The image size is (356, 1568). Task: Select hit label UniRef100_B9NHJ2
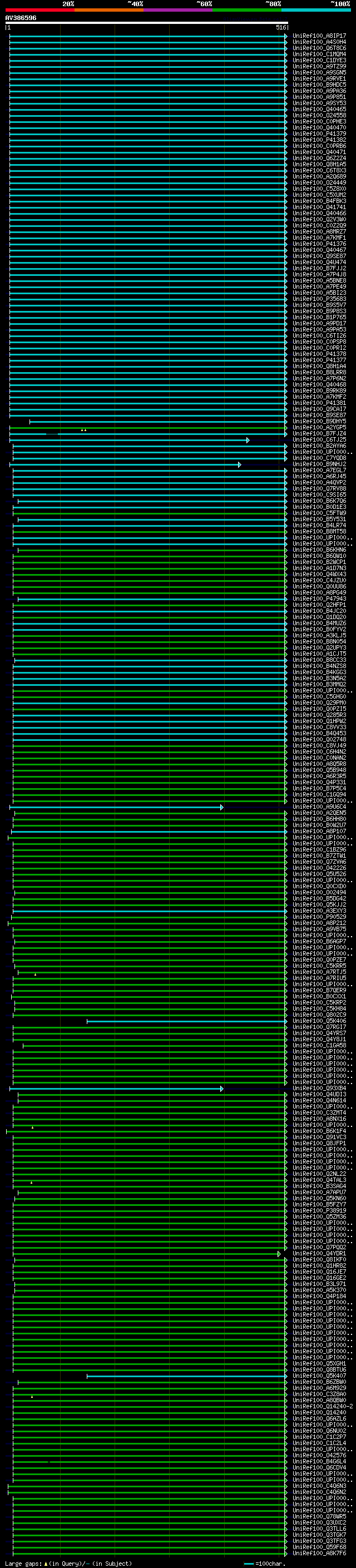[x=319, y=464]
